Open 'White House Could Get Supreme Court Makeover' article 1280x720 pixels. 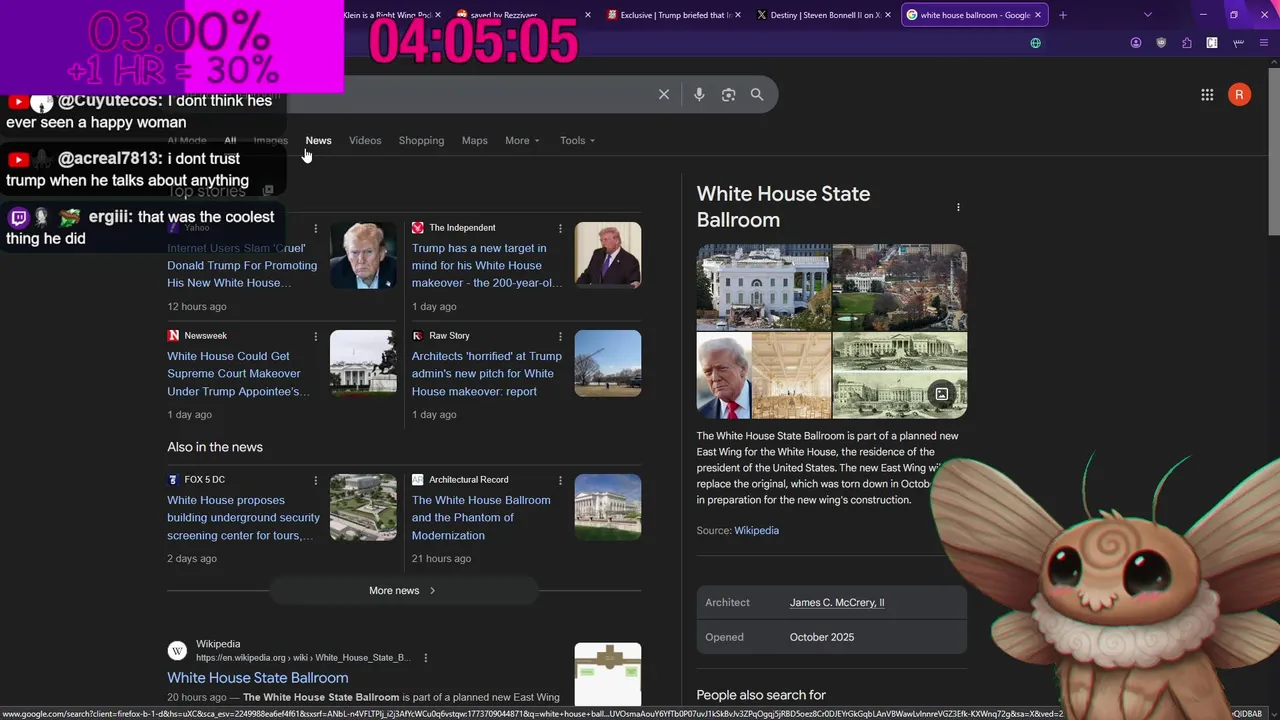click(x=238, y=374)
